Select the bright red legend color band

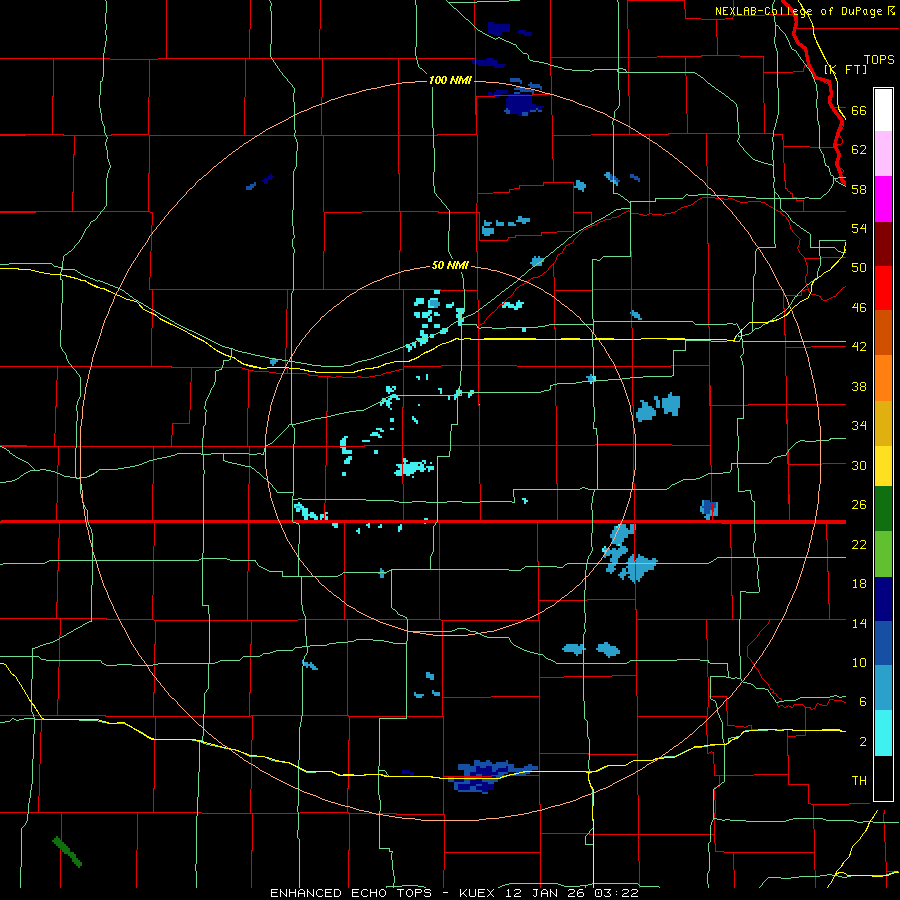883,288
